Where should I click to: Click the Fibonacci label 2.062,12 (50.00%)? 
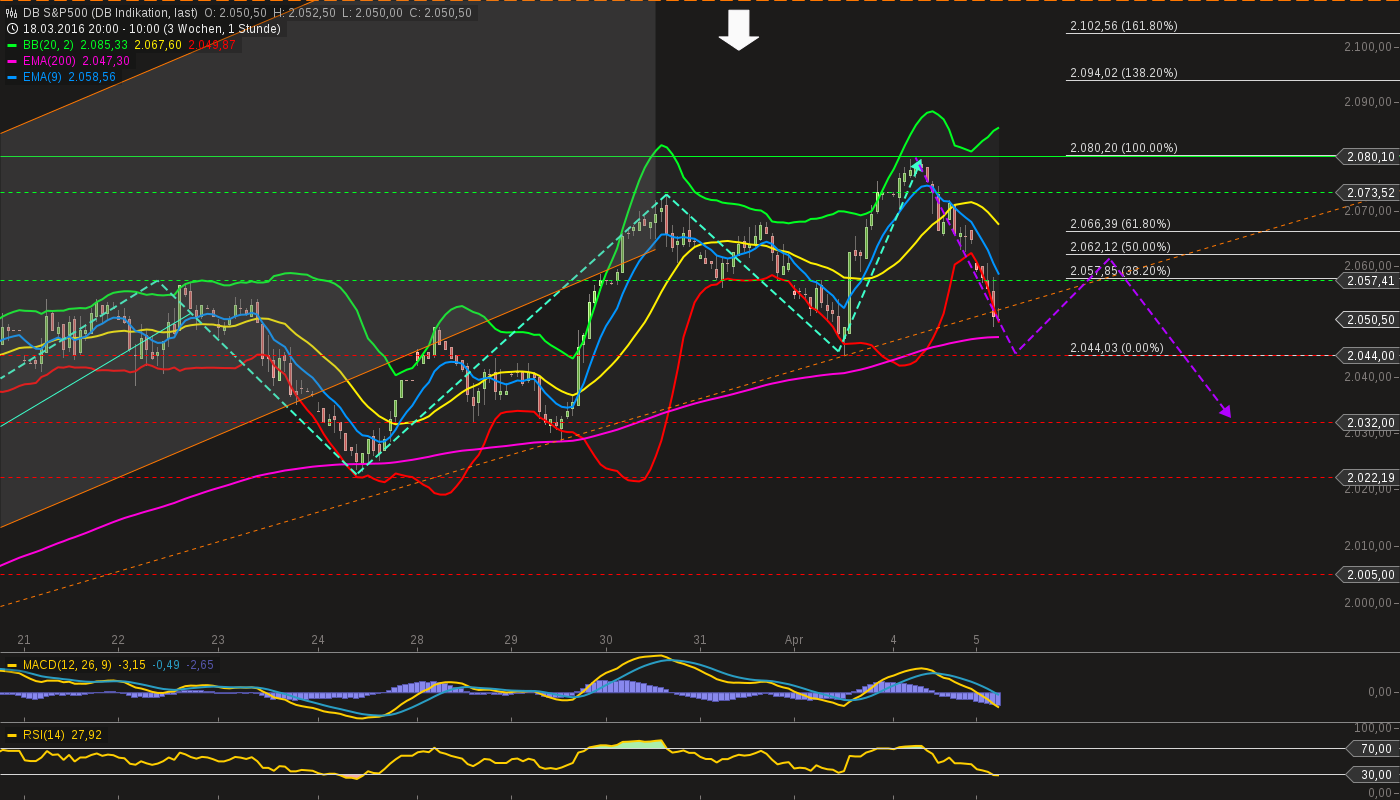point(1120,247)
